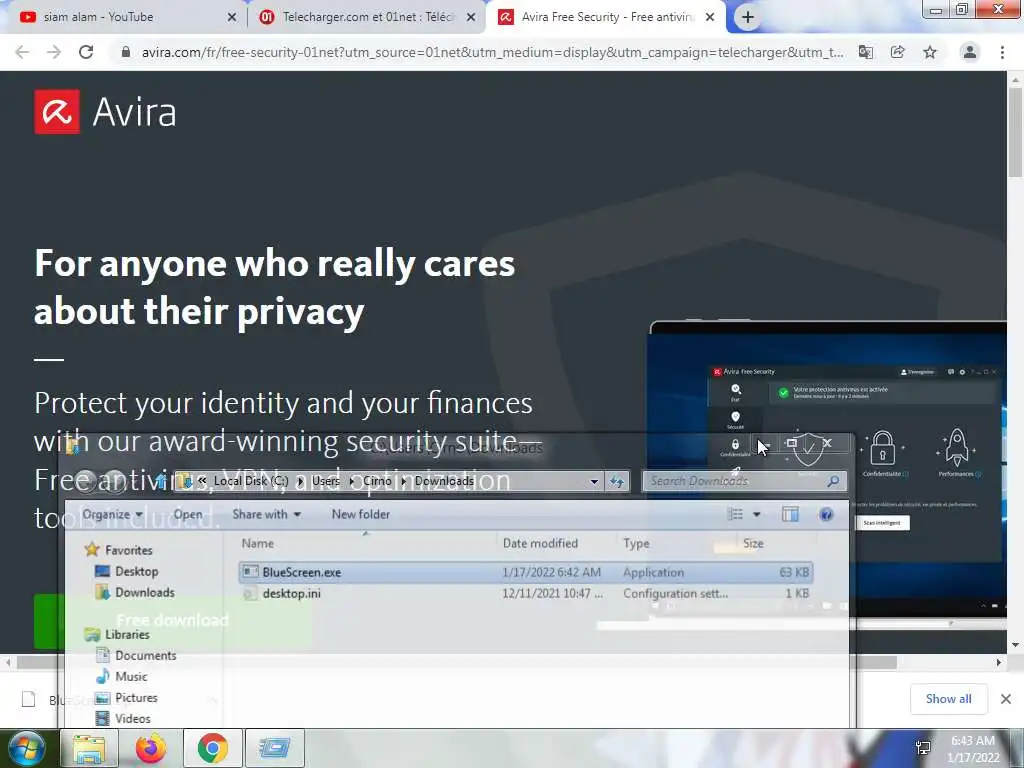
Task: Click the horizontal page scrollbar
Action: pyautogui.click(x=457, y=662)
